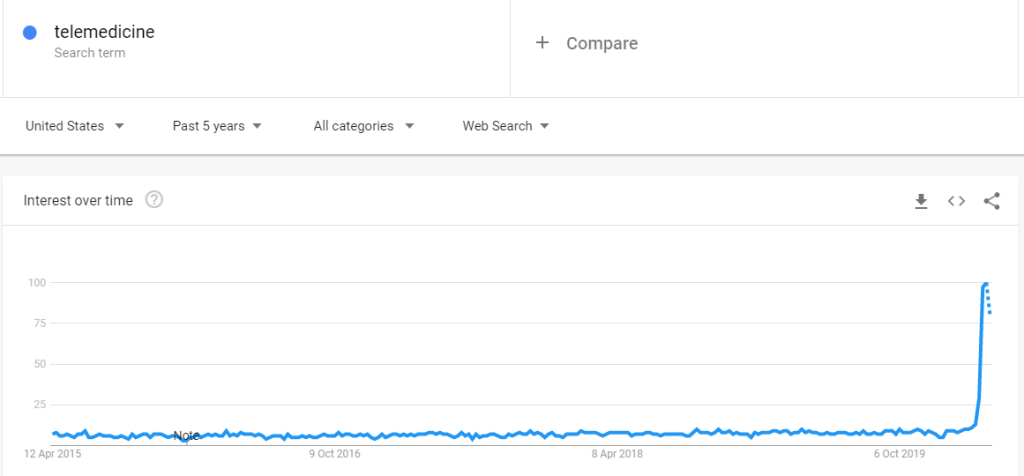Click the 8 Apr 2018 axis label
Image resolution: width=1024 pixels, height=476 pixels.
click(x=617, y=454)
